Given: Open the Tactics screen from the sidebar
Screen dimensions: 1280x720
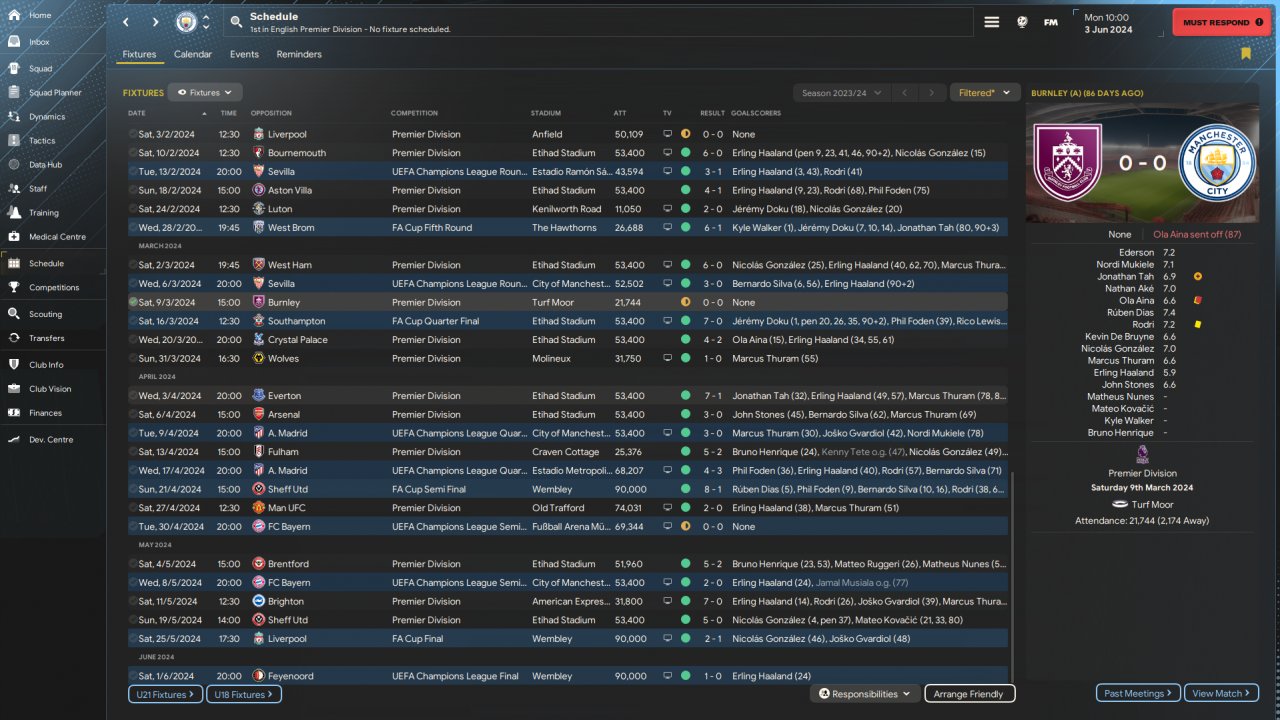Looking at the screenshot, I should 42,141.
